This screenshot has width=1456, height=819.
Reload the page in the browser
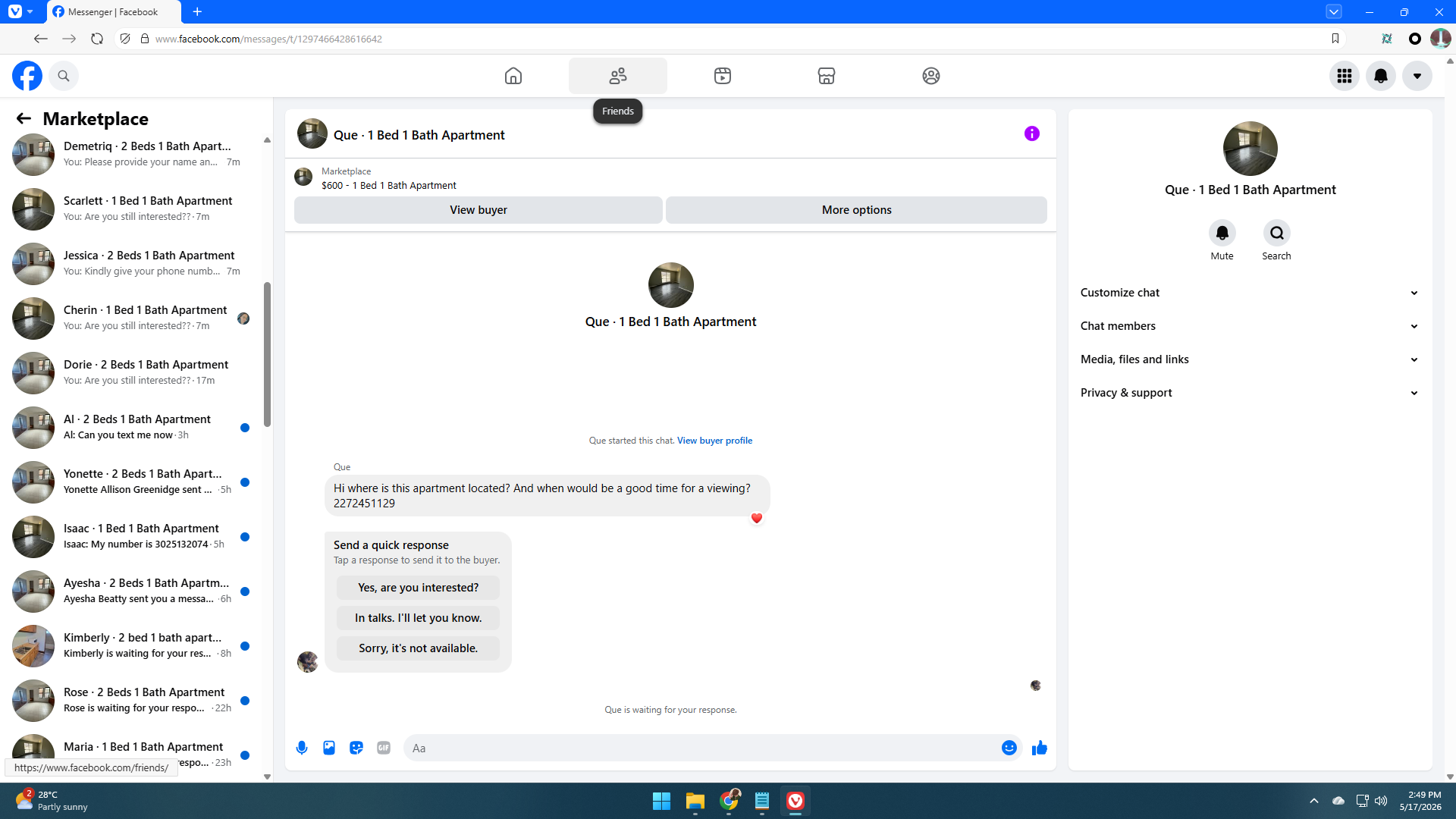click(97, 39)
